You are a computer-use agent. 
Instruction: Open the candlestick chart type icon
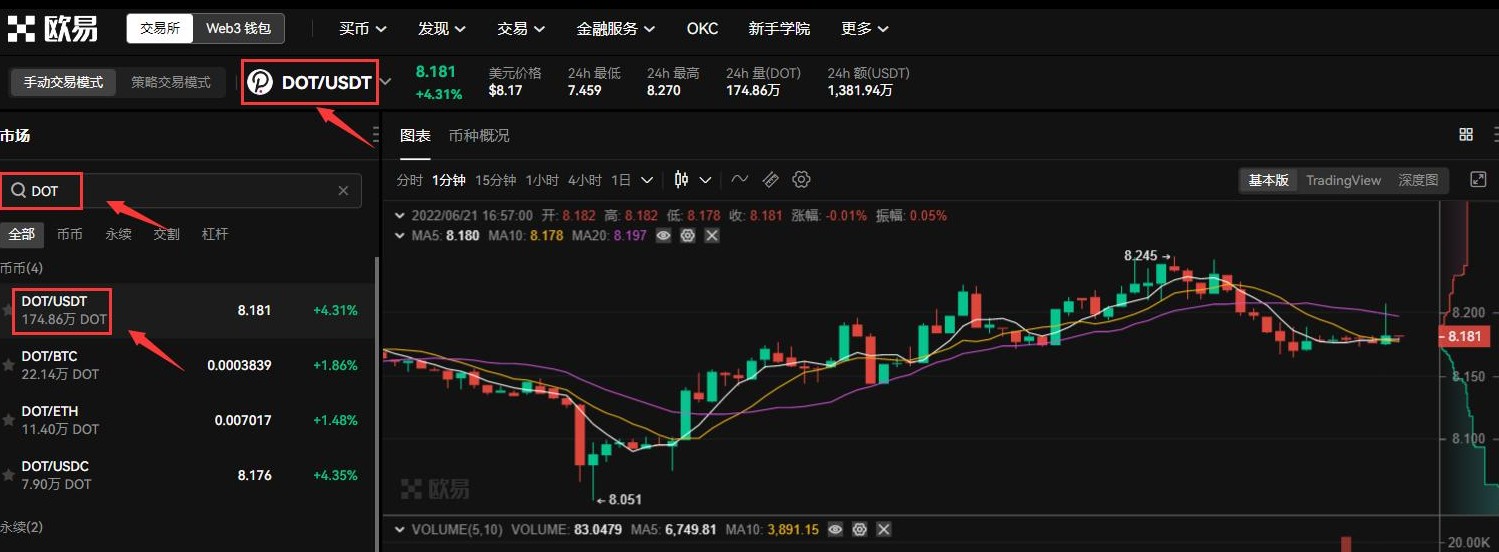click(x=682, y=180)
